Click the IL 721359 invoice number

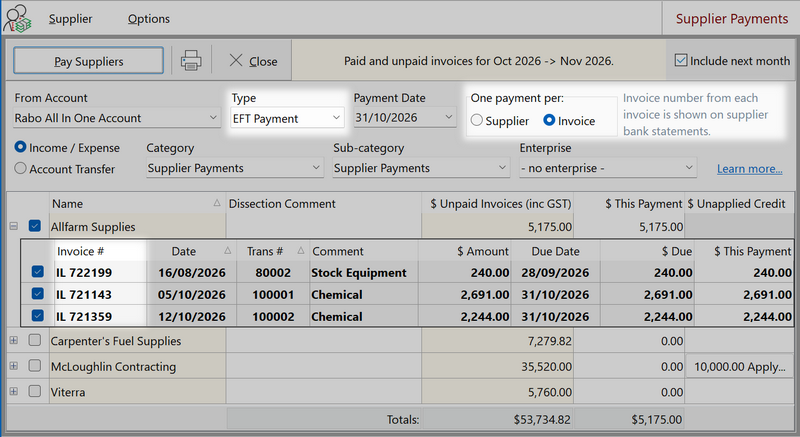coord(84,317)
